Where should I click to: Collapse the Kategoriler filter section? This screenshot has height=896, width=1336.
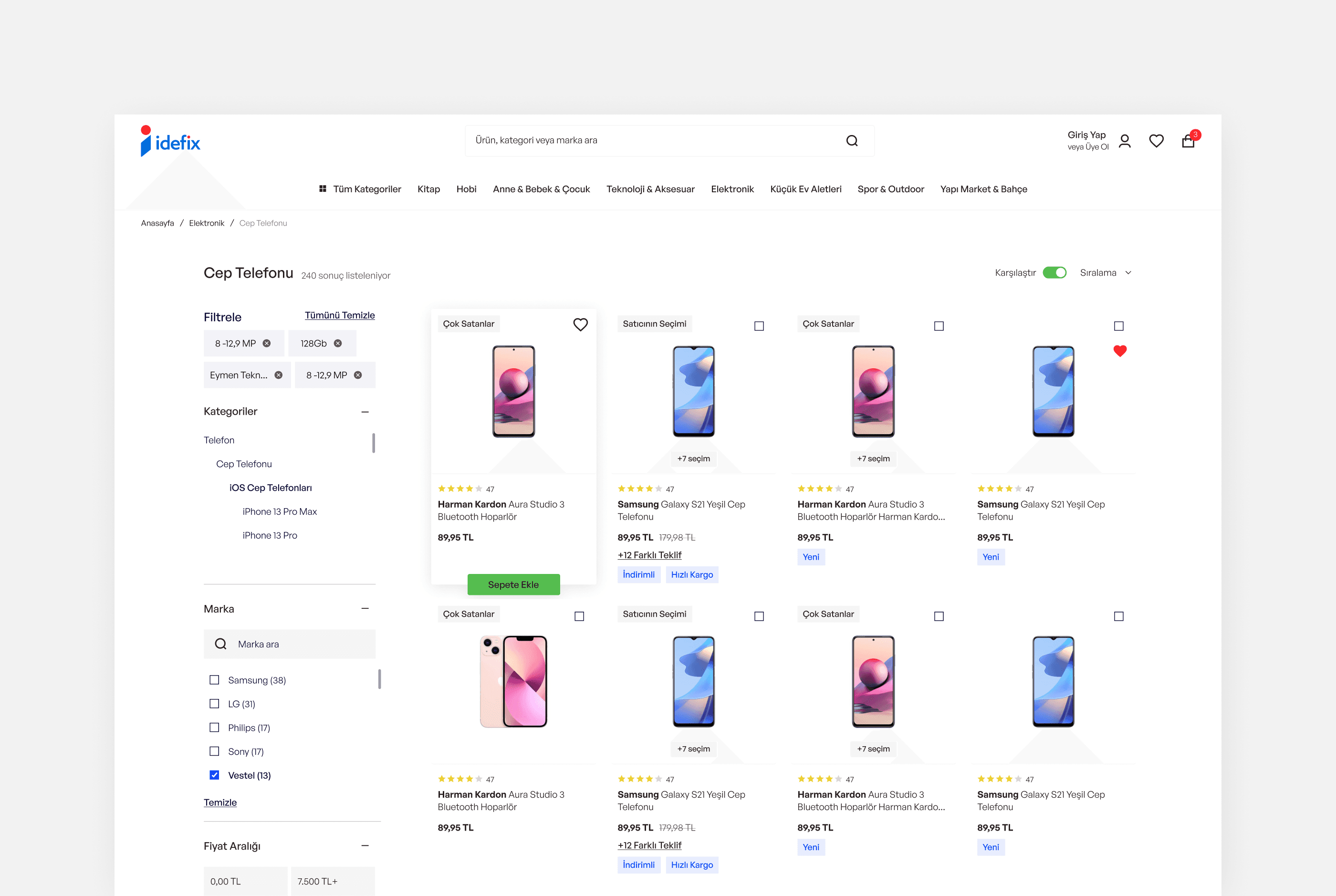[x=365, y=412]
